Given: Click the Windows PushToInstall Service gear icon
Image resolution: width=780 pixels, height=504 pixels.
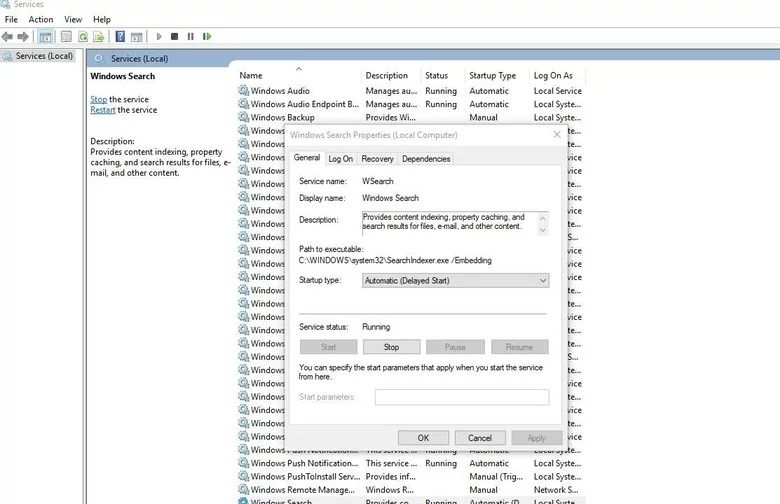Looking at the screenshot, I should pos(243,476).
